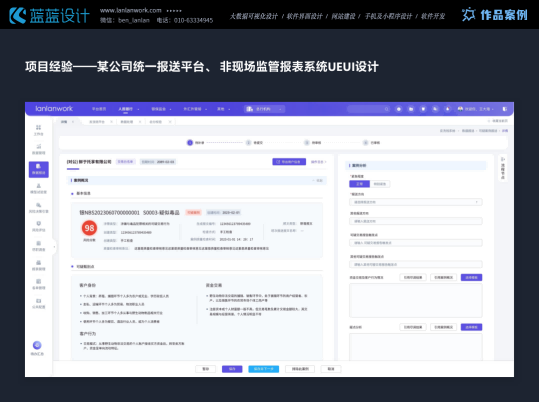Expand the institution selector dropdown in the purple header
The image size is (539, 402).
264,109
